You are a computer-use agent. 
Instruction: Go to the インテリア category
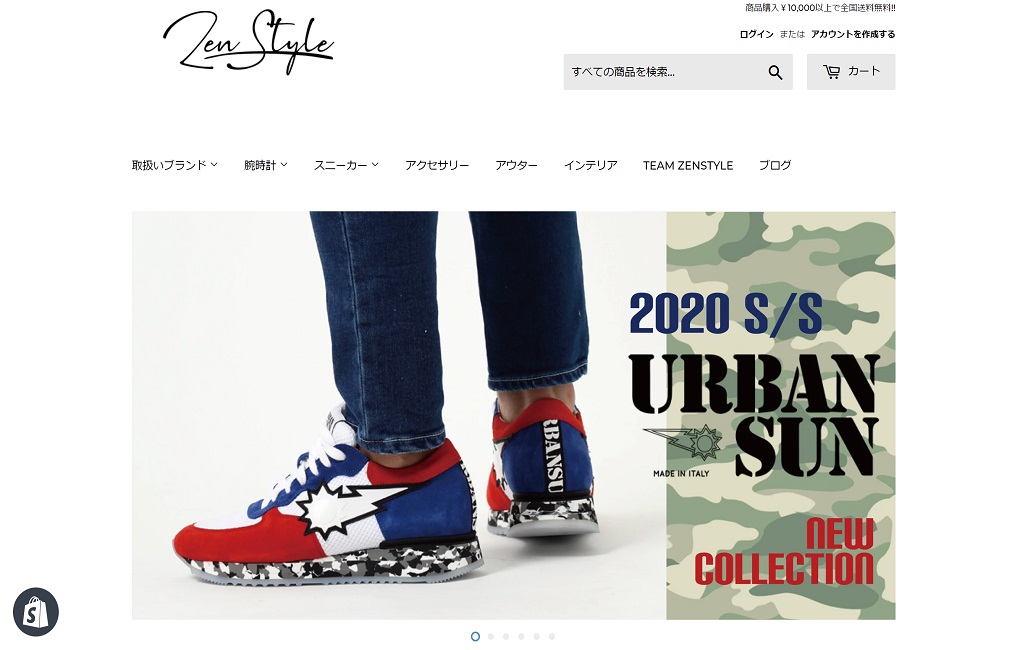[590, 165]
